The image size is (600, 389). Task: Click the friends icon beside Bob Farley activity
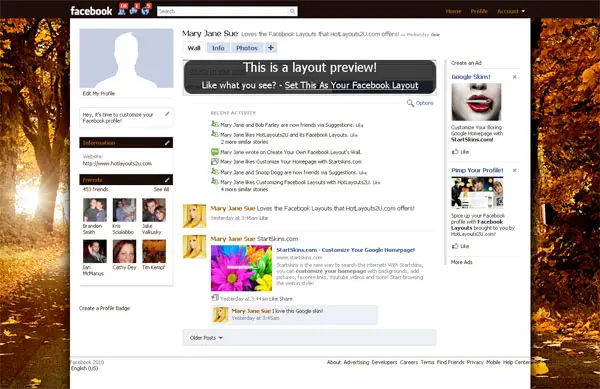215,124
